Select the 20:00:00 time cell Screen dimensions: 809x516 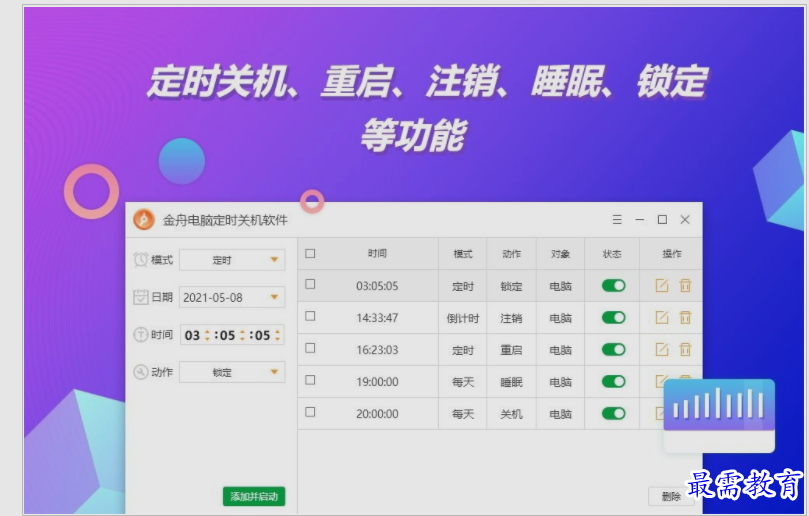click(x=377, y=414)
